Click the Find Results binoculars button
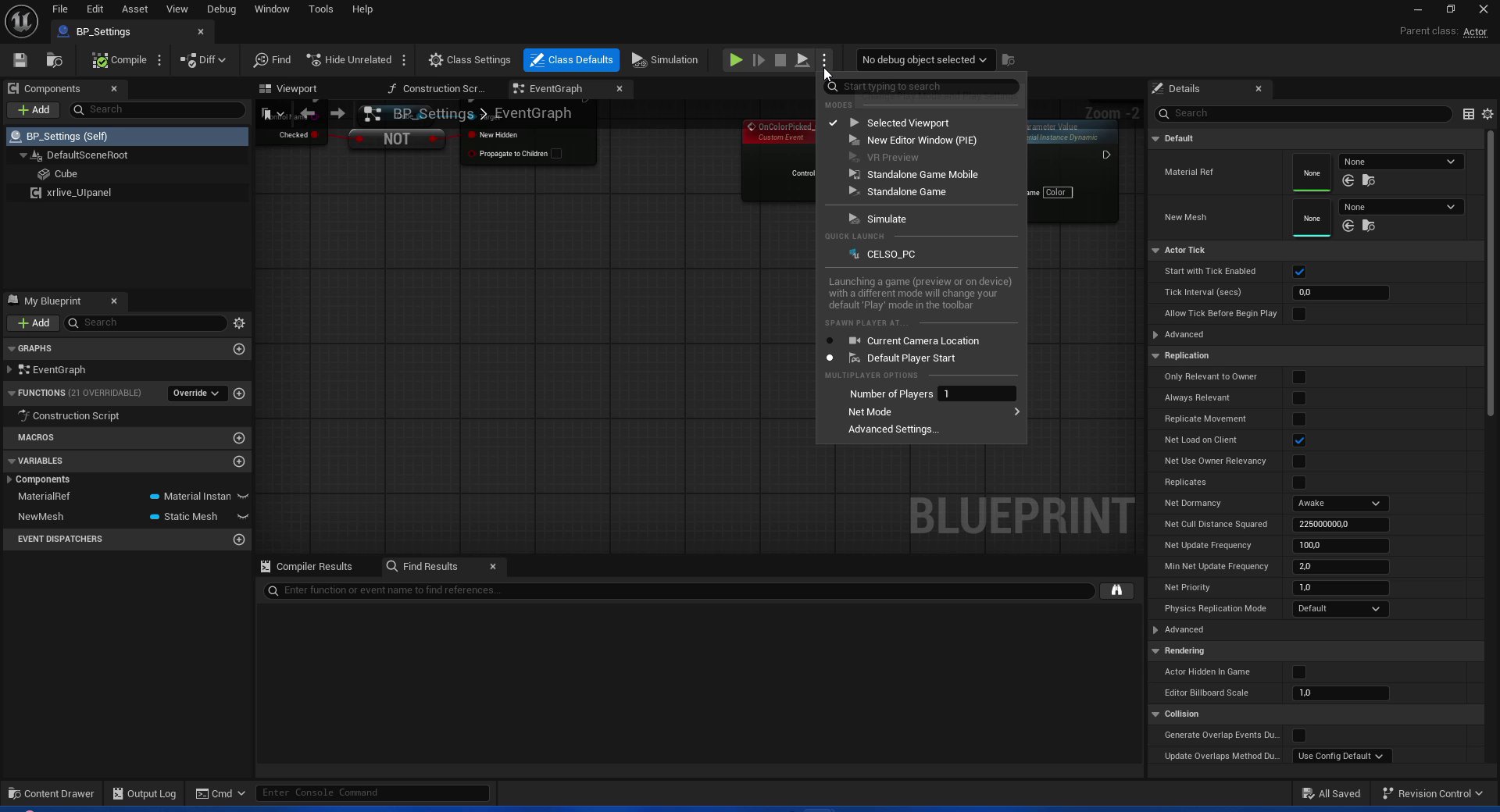Viewport: 1500px width, 812px height. click(x=1116, y=590)
